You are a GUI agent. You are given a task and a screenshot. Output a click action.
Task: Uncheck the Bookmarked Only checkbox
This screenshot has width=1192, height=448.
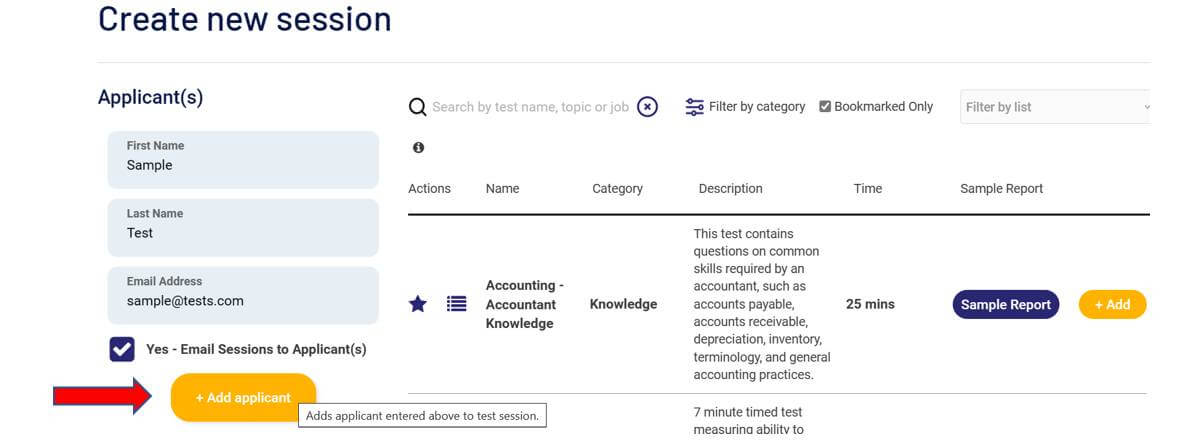tap(825, 106)
